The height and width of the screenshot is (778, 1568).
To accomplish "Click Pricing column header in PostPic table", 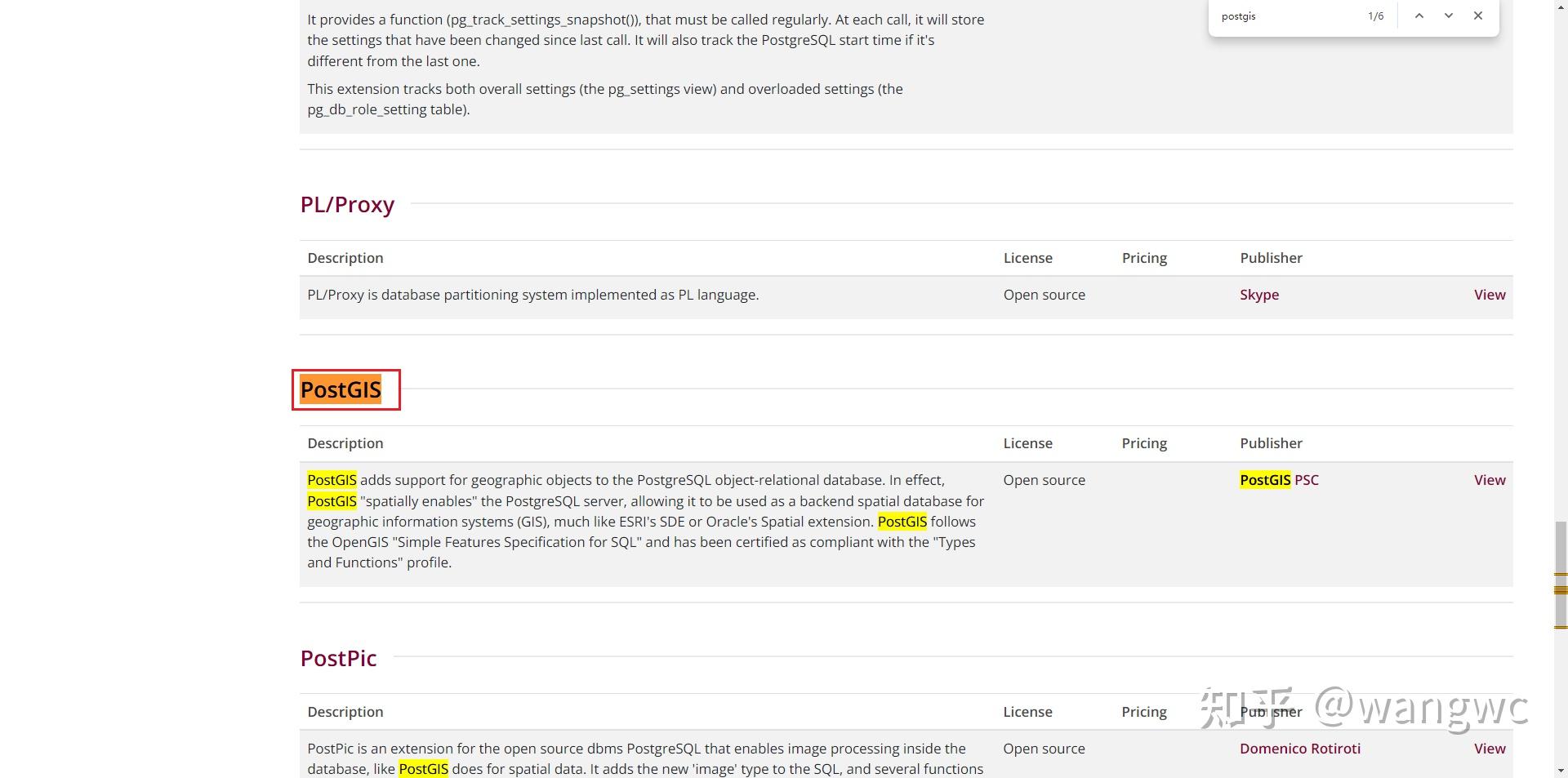I will coord(1144,712).
